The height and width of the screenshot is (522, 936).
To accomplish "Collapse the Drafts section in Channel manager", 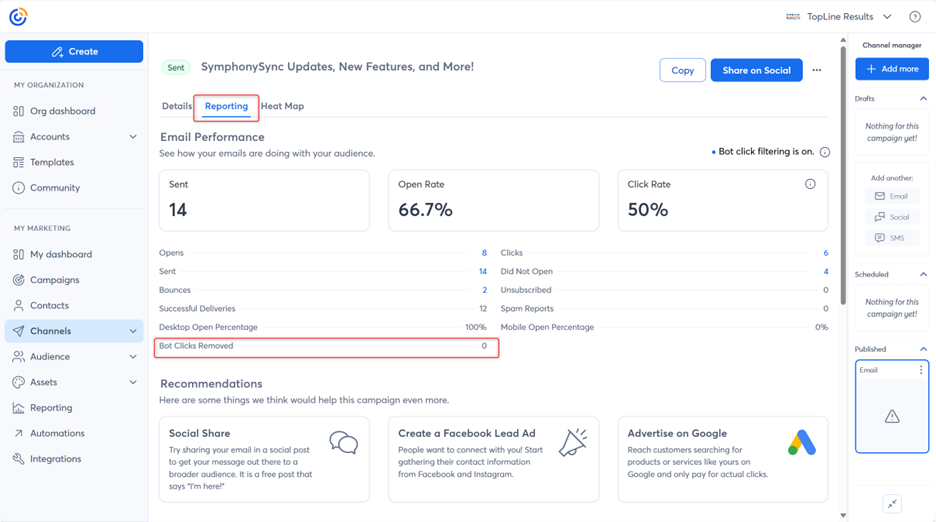I will (x=923, y=99).
